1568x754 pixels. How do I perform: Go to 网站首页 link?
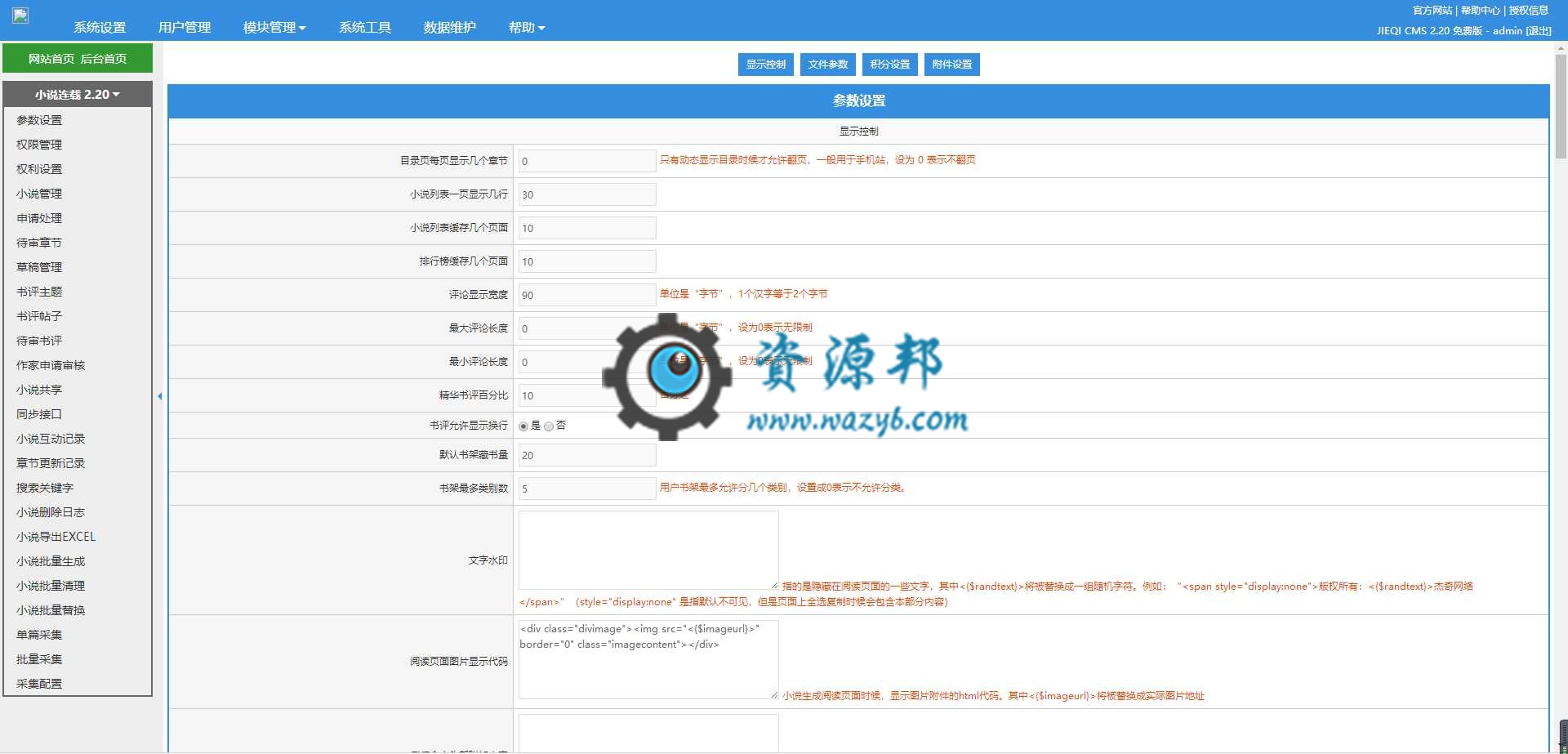(51, 59)
